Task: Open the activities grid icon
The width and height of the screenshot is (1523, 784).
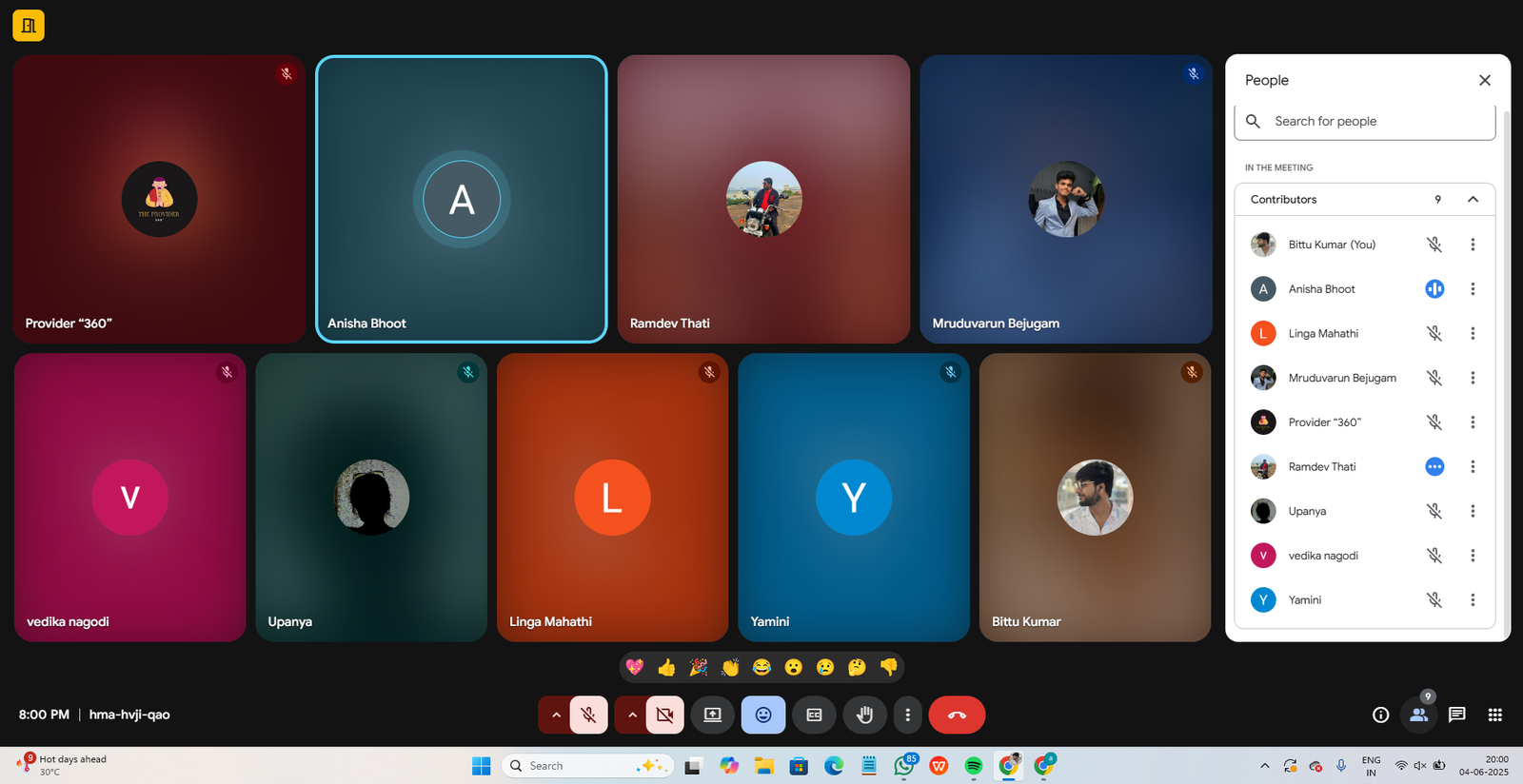Action: [x=1494, y=715]
